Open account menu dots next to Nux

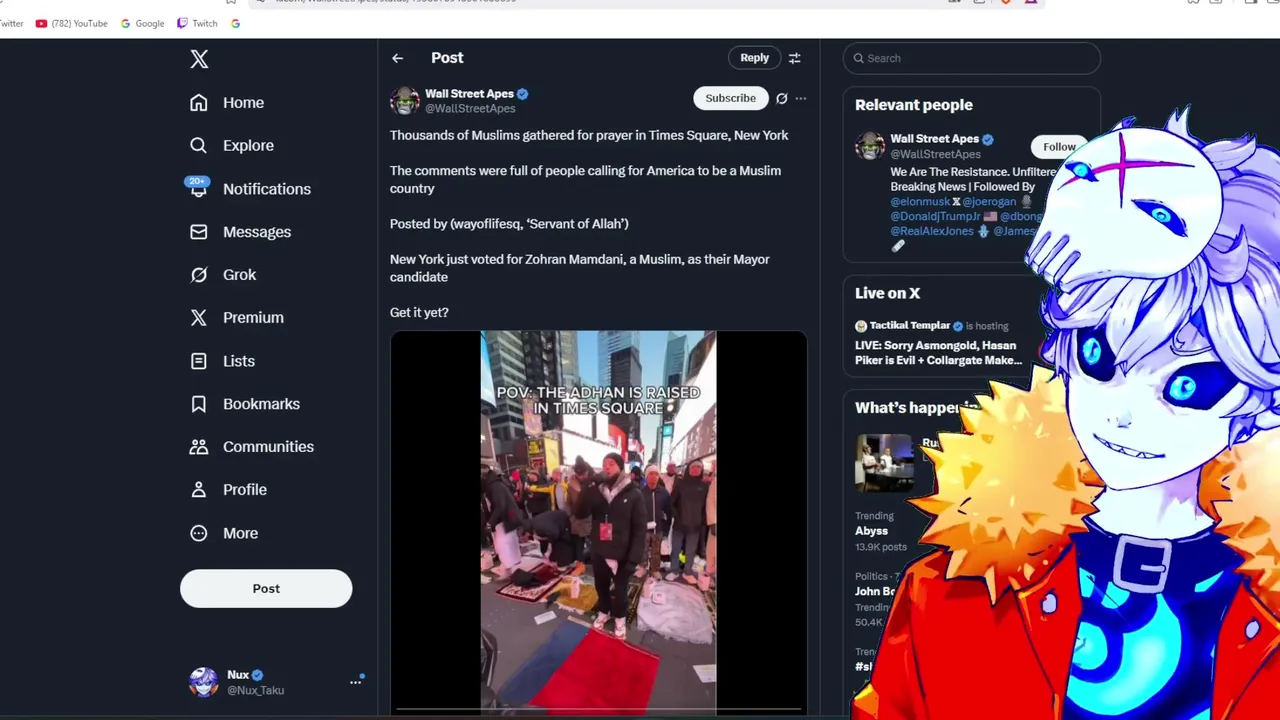[x=355, y=682]
